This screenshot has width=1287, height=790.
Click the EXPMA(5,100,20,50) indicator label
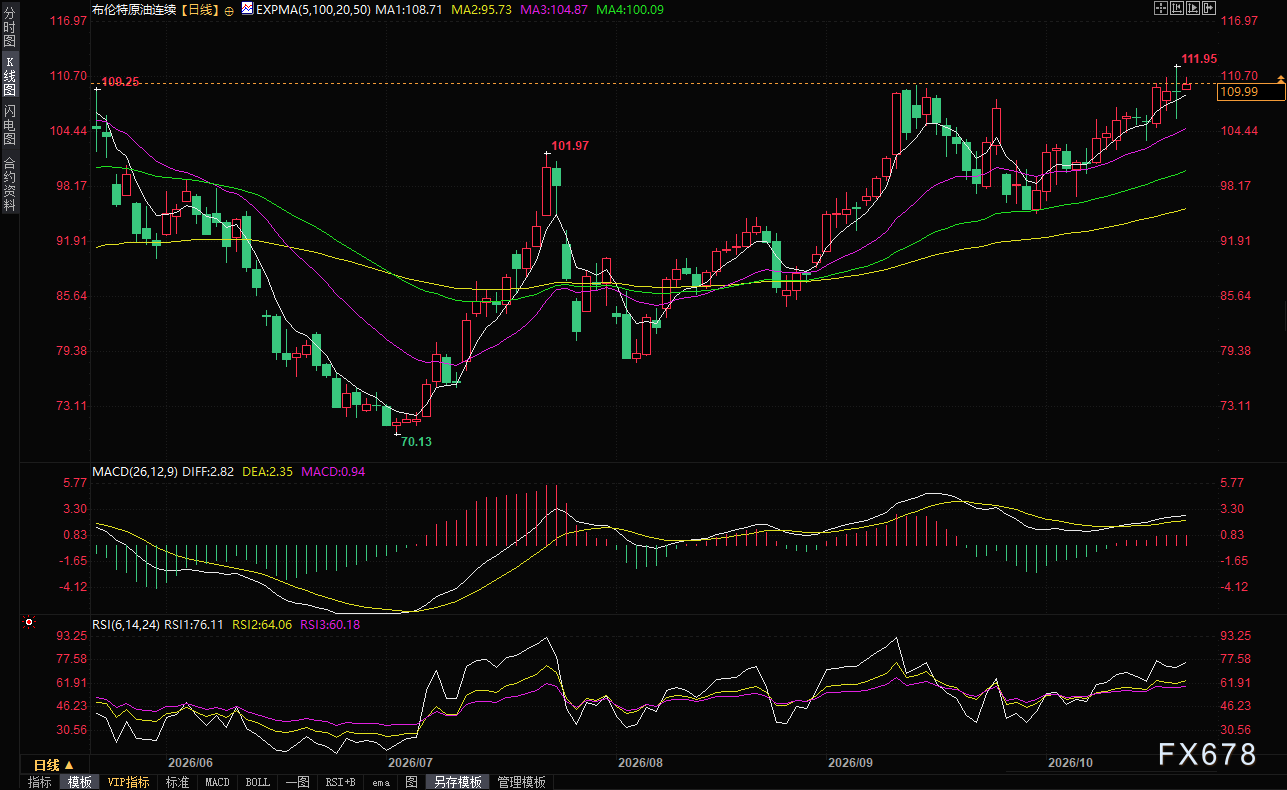[313, 9]
